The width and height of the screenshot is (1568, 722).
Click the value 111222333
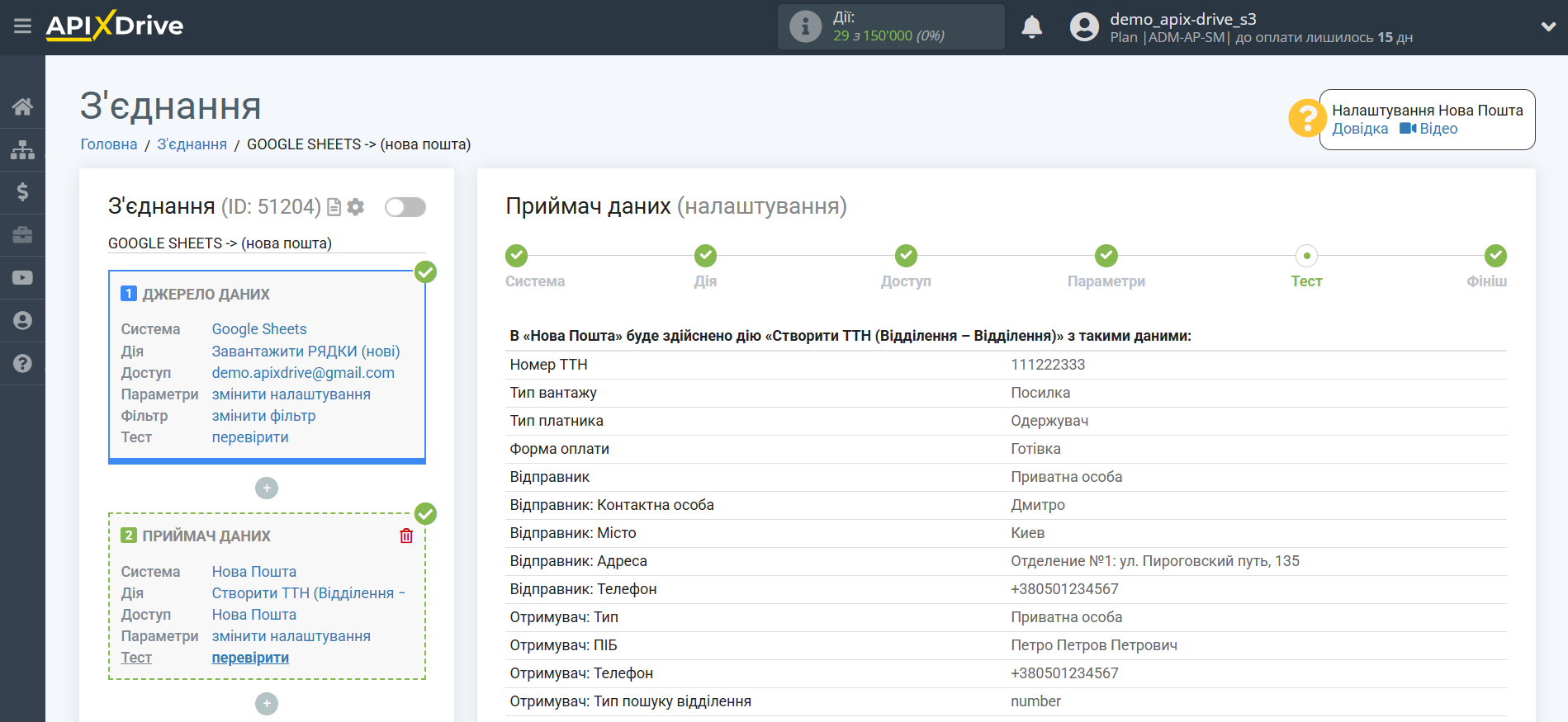pos(1048,365)
